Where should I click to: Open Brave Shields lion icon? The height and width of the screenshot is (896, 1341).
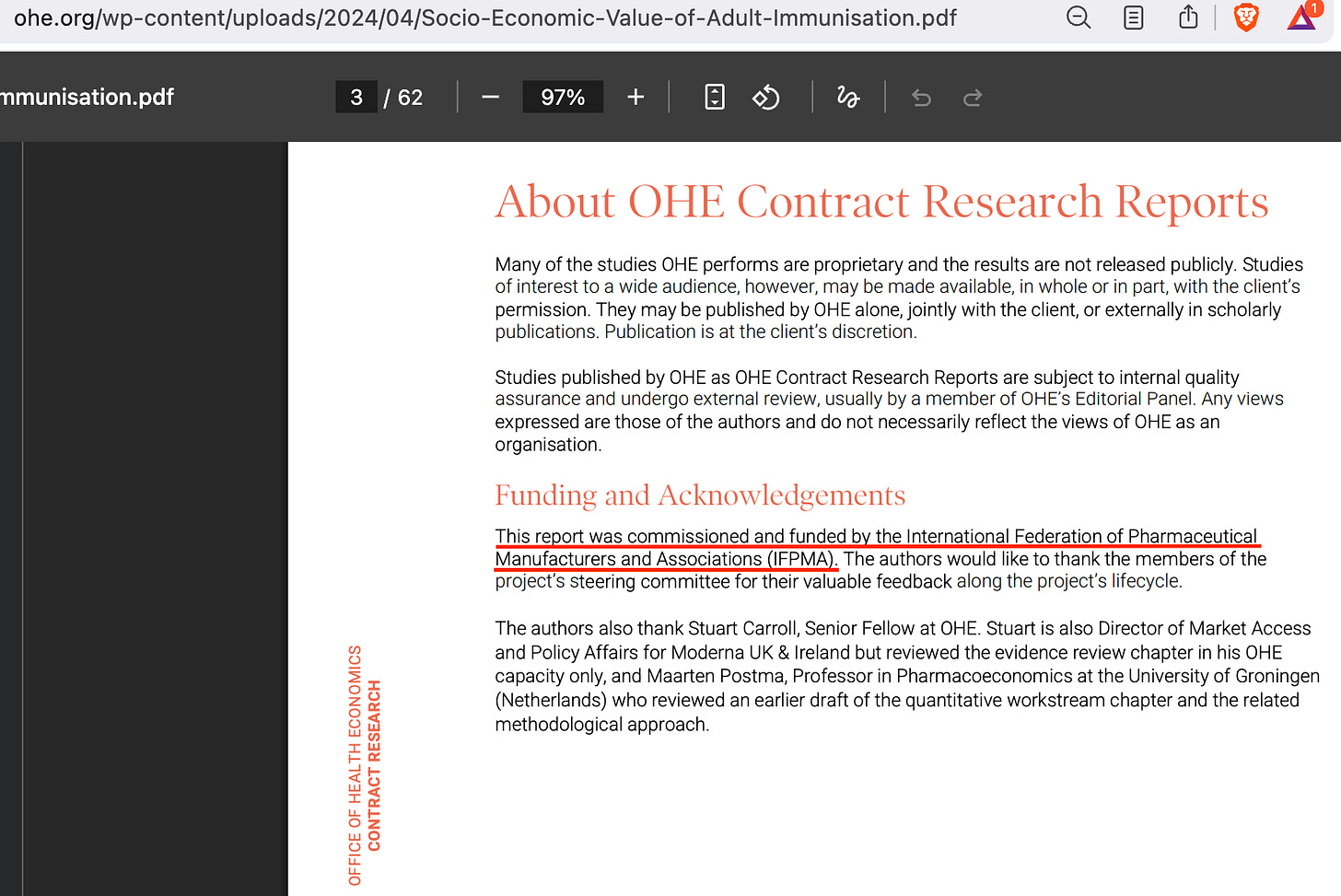click(x=1246, y=17)
